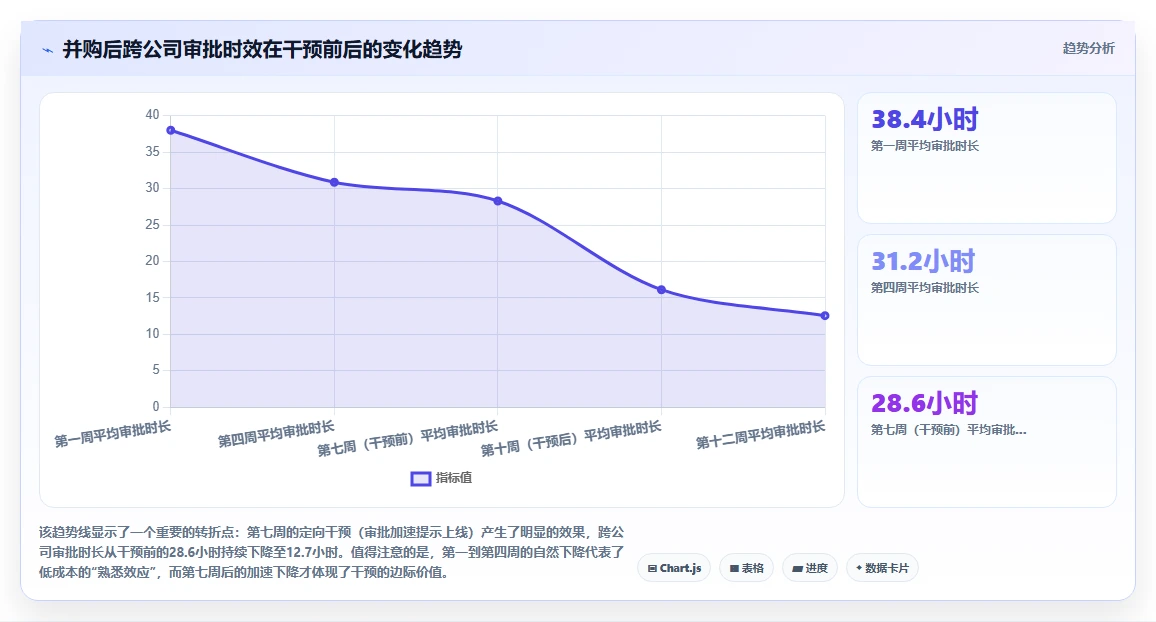Click the trend icon beside the title
The height and width of the screenshot is (622, 1156).
[x=48, y=50]
